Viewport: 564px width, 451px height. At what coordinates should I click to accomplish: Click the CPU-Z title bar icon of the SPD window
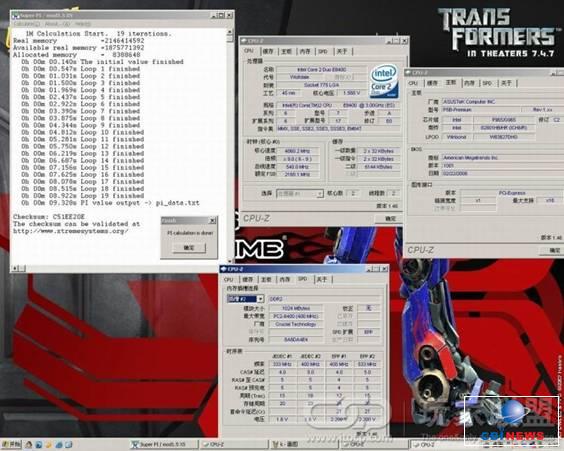(x=223, y=269)
